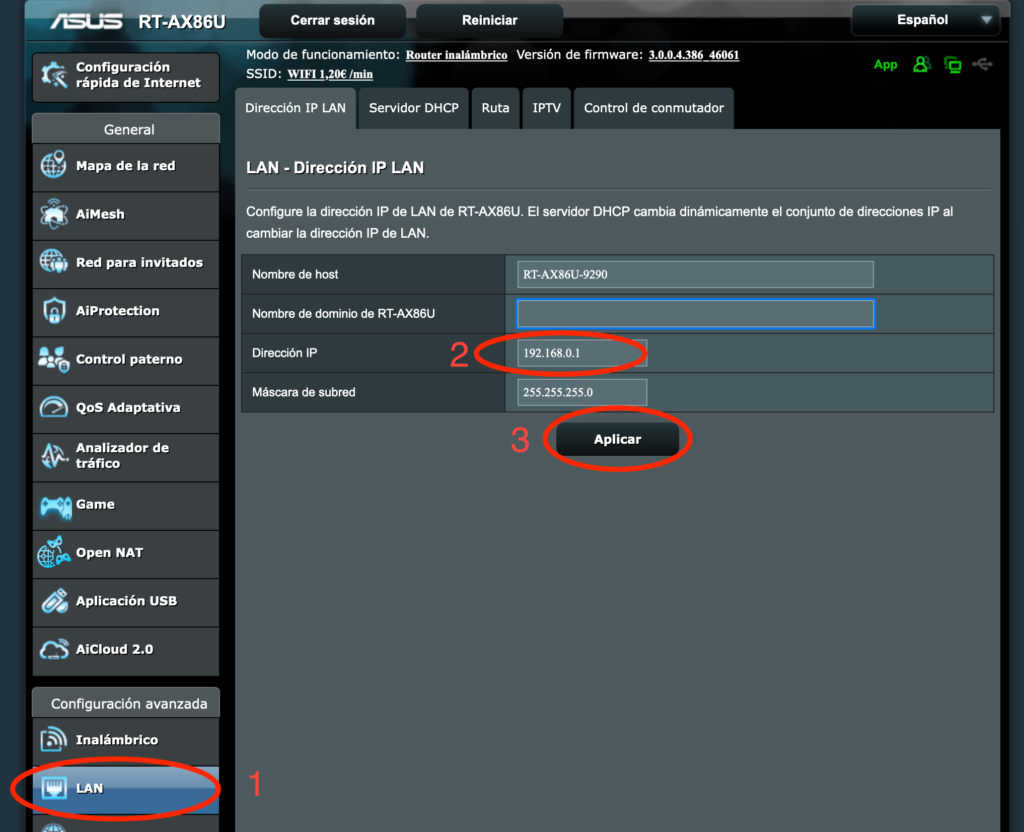
Task: Select the Inalámbrico wireless icon
Action: (x=54, y=739)
